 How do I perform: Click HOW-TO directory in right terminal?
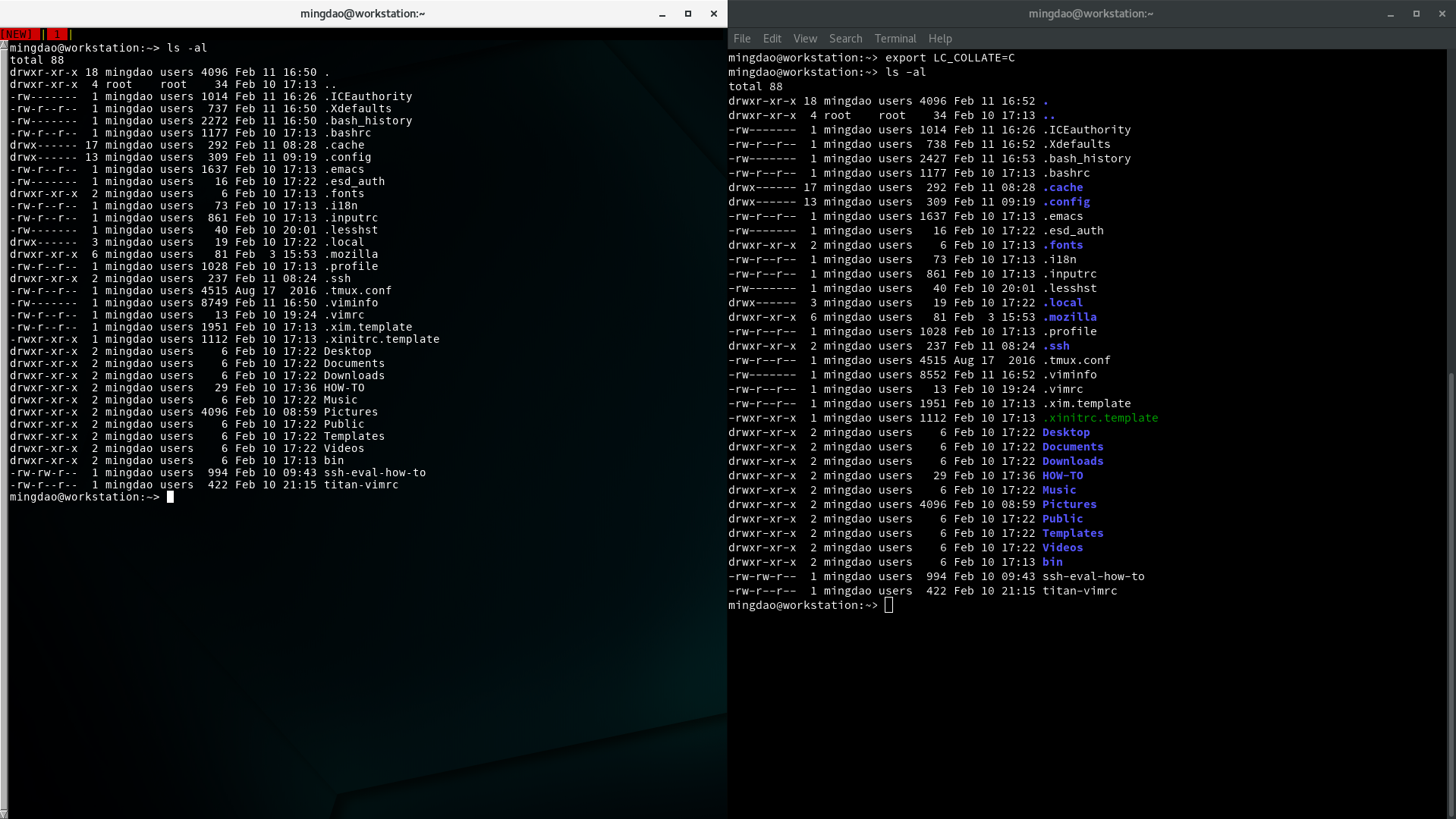(1062, 475)
